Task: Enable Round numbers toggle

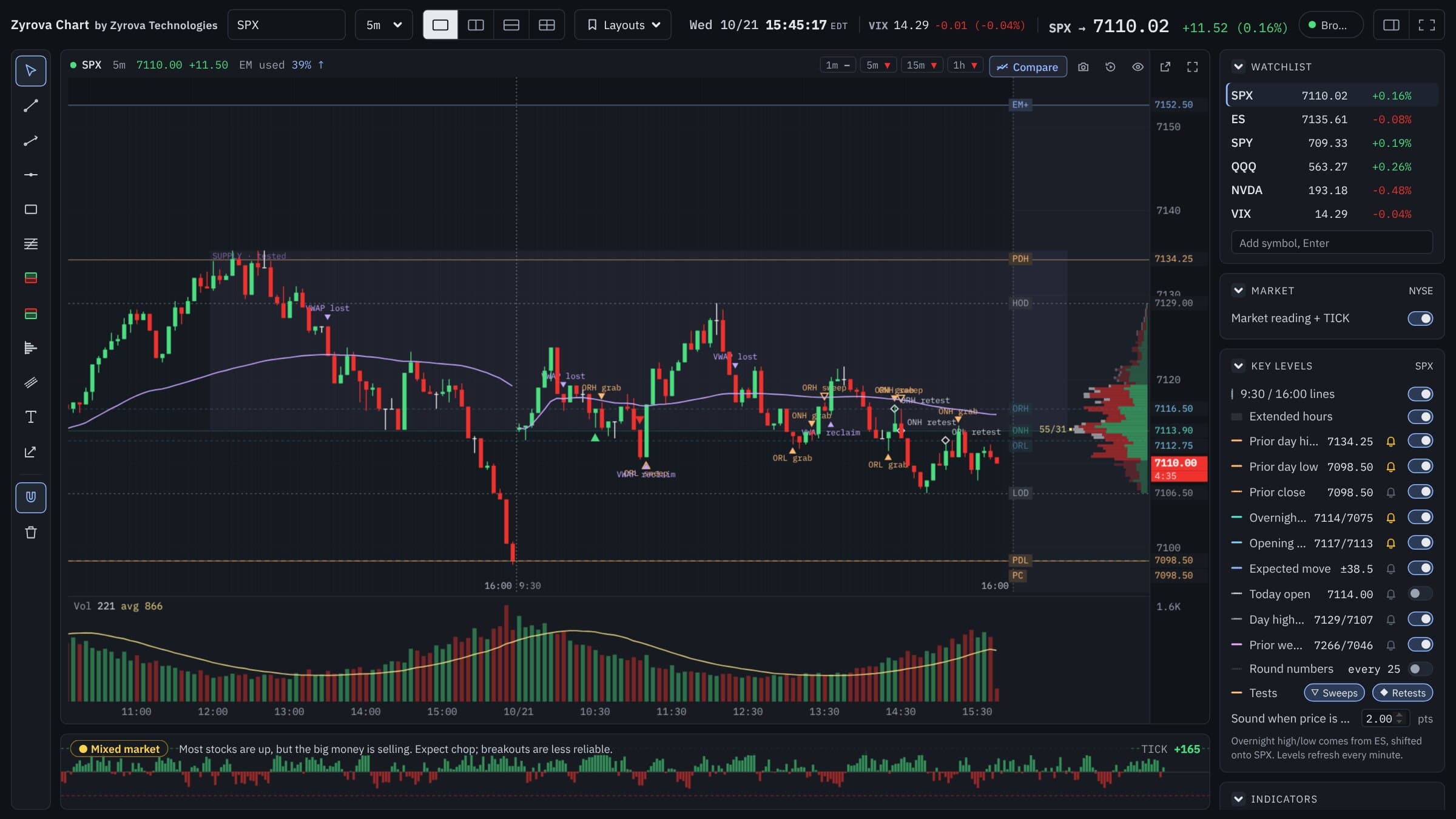Action: pos(1420,669)
